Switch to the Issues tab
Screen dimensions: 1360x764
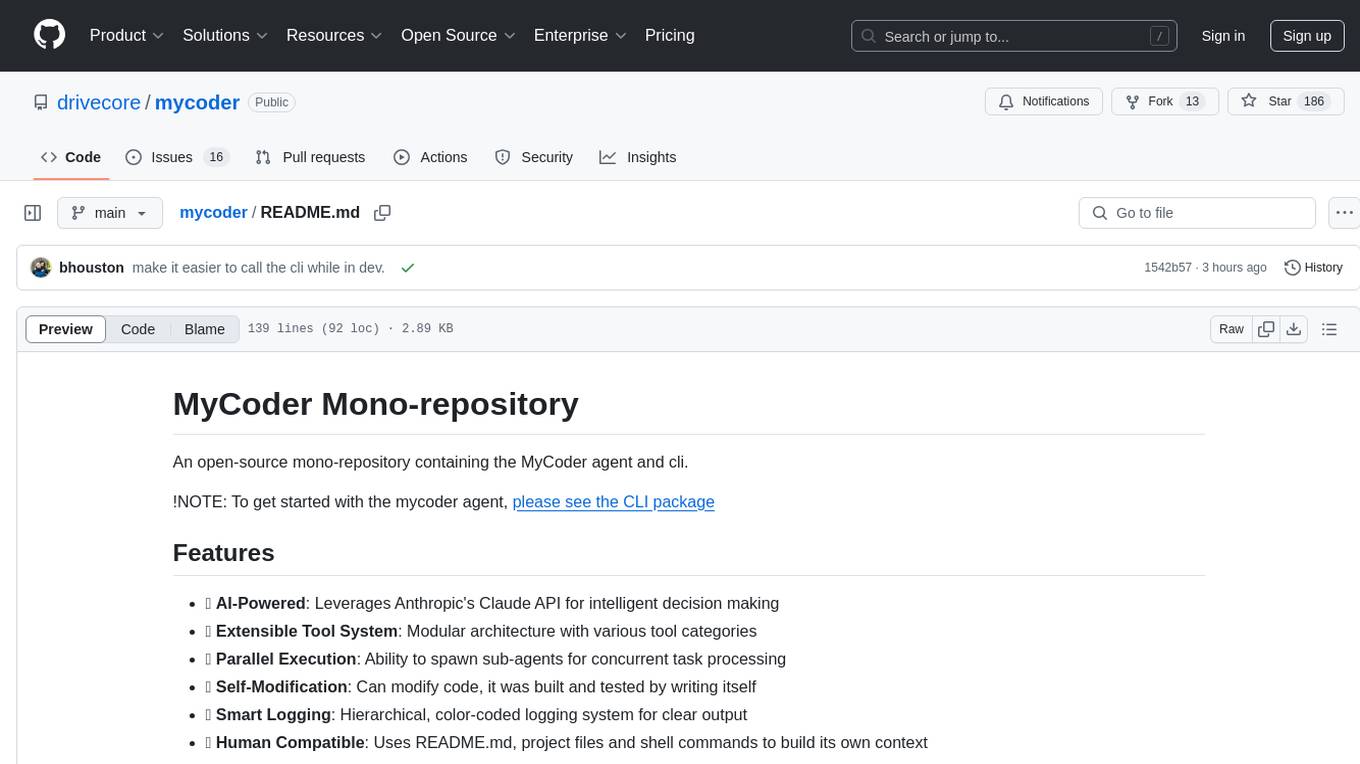coord(177,157)
